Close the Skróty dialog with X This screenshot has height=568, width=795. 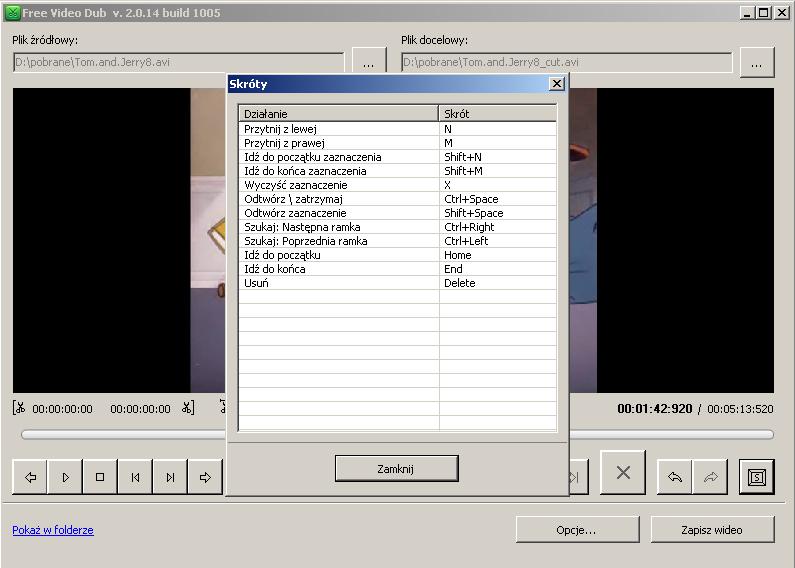click(557, 84)
